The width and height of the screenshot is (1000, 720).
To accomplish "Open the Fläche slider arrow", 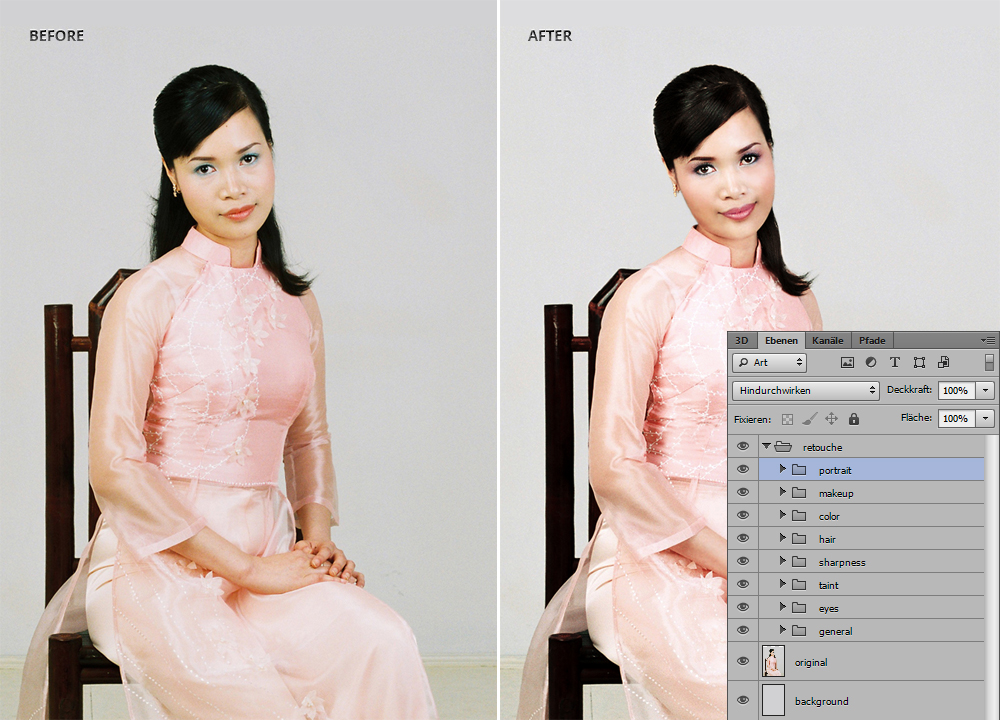I will pyautogui.click(x=986, y=418).
